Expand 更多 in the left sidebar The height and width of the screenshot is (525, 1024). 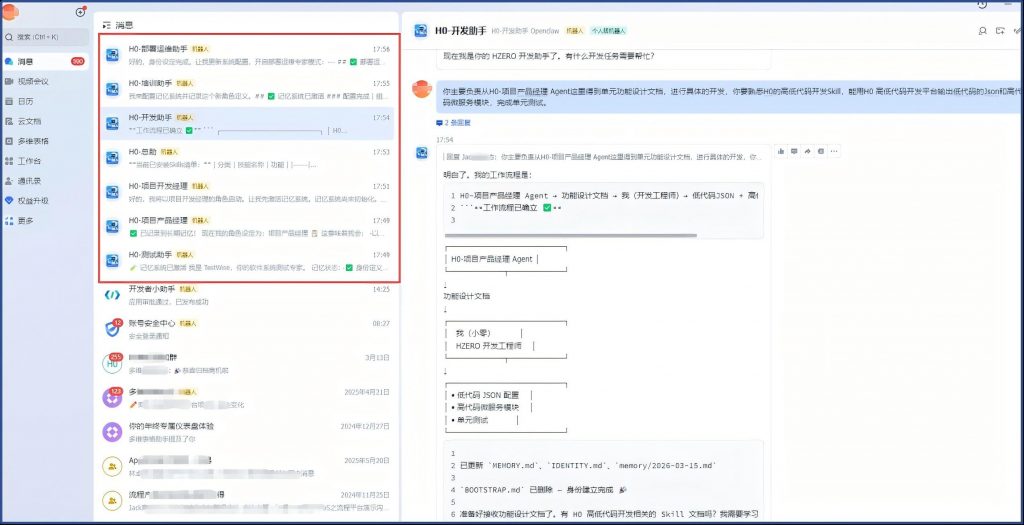point(25,220)
